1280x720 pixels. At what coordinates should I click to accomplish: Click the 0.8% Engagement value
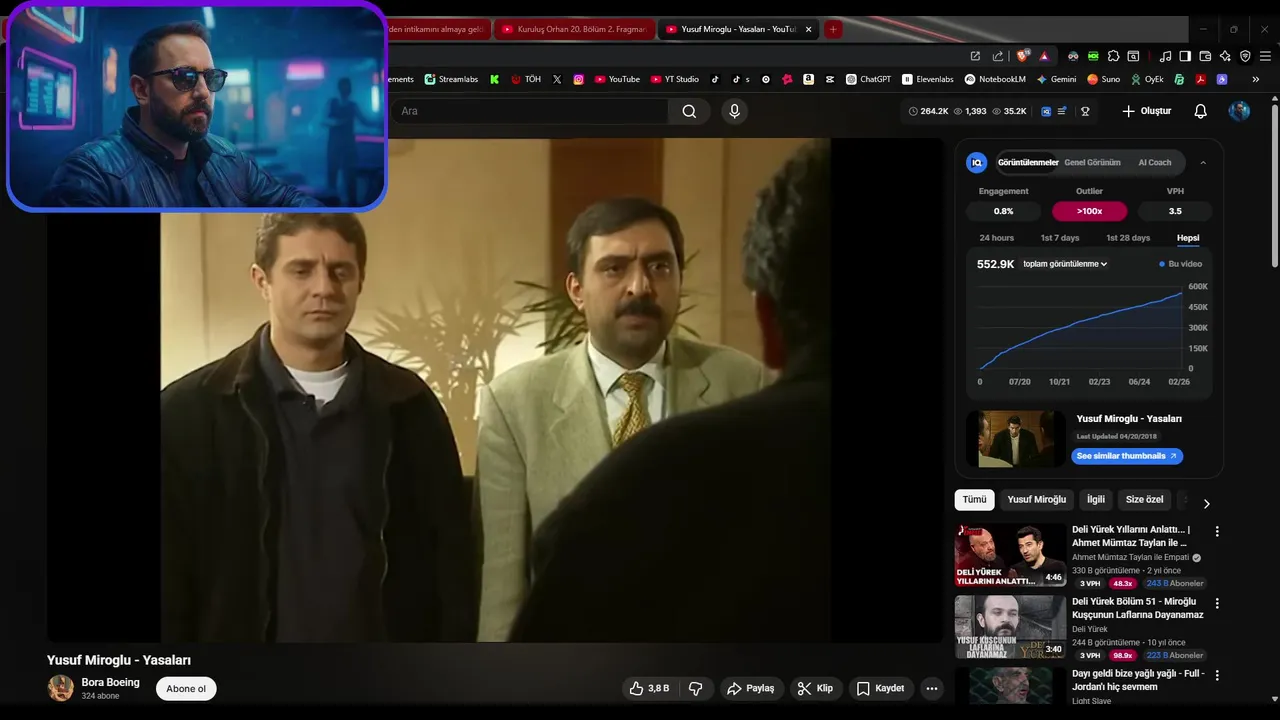pos(1003,211)
